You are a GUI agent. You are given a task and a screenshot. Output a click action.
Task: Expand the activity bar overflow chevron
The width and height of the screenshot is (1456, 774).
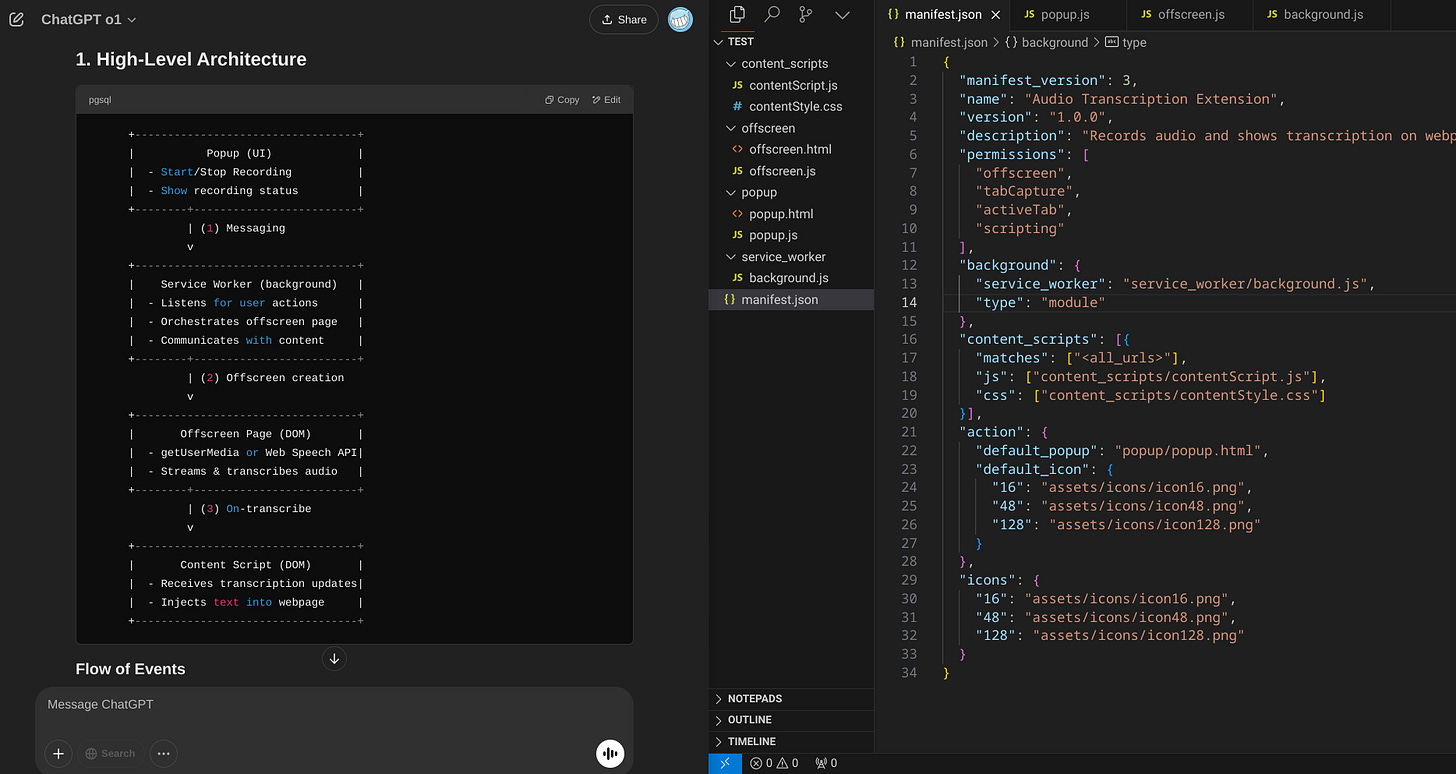[842, 15]
